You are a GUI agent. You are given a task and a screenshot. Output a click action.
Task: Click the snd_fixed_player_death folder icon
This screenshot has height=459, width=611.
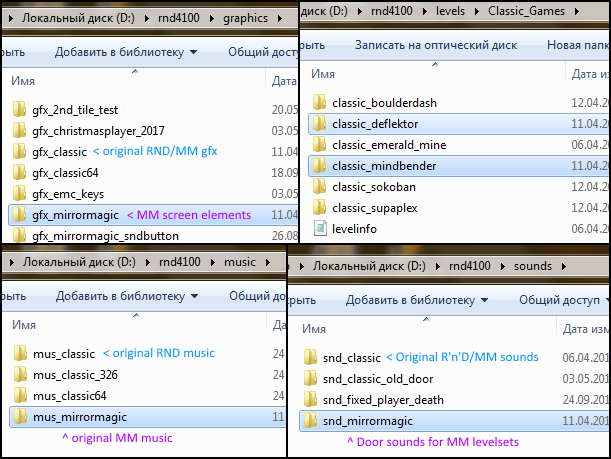click(311, 399)
